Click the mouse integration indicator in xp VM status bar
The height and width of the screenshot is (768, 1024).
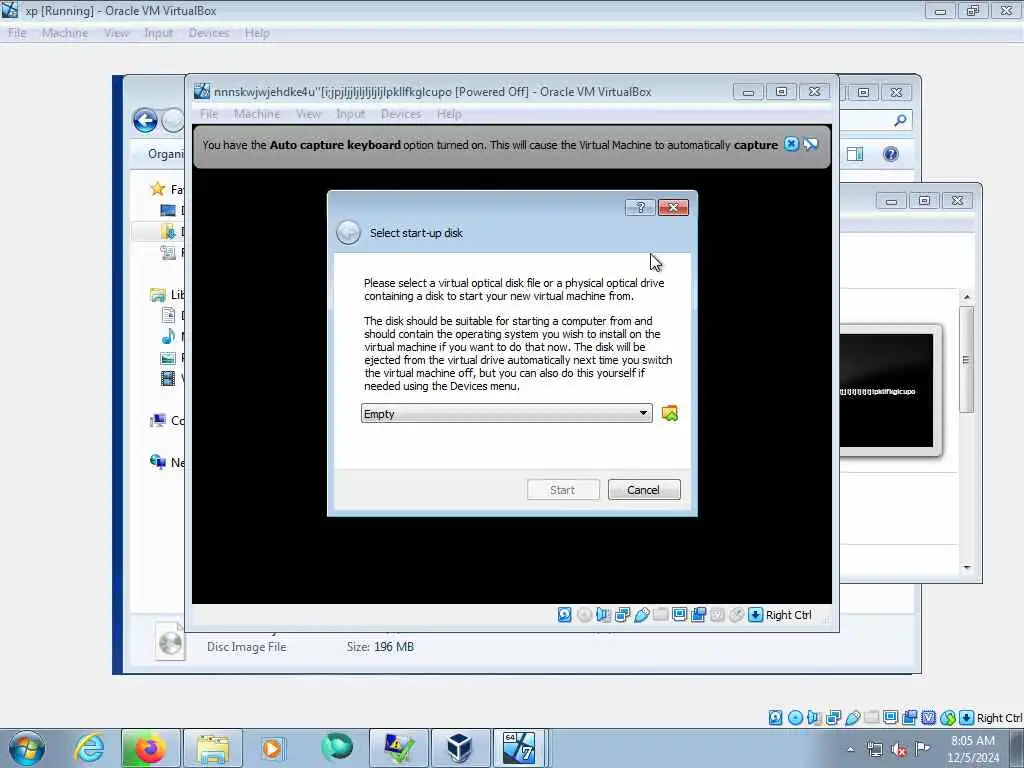tap(948, 718)
